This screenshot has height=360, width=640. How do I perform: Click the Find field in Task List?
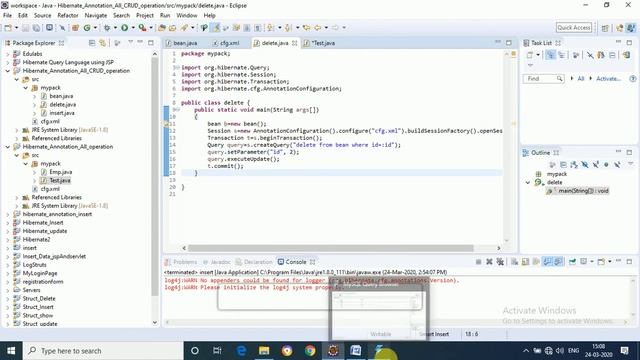pyautogui.click(x=543, y=79)
